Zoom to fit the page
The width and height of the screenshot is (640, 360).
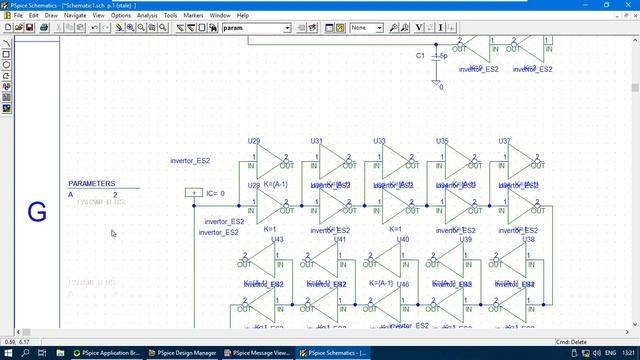click(163, 28)
